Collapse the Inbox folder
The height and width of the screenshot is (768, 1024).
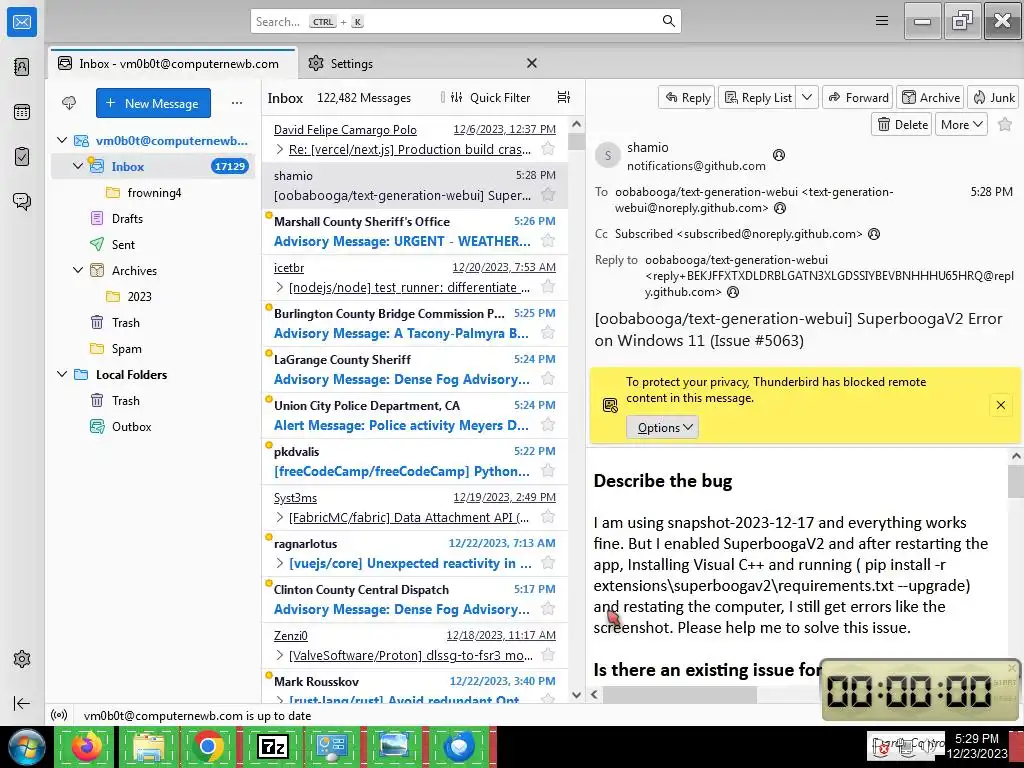click(78, 166)
